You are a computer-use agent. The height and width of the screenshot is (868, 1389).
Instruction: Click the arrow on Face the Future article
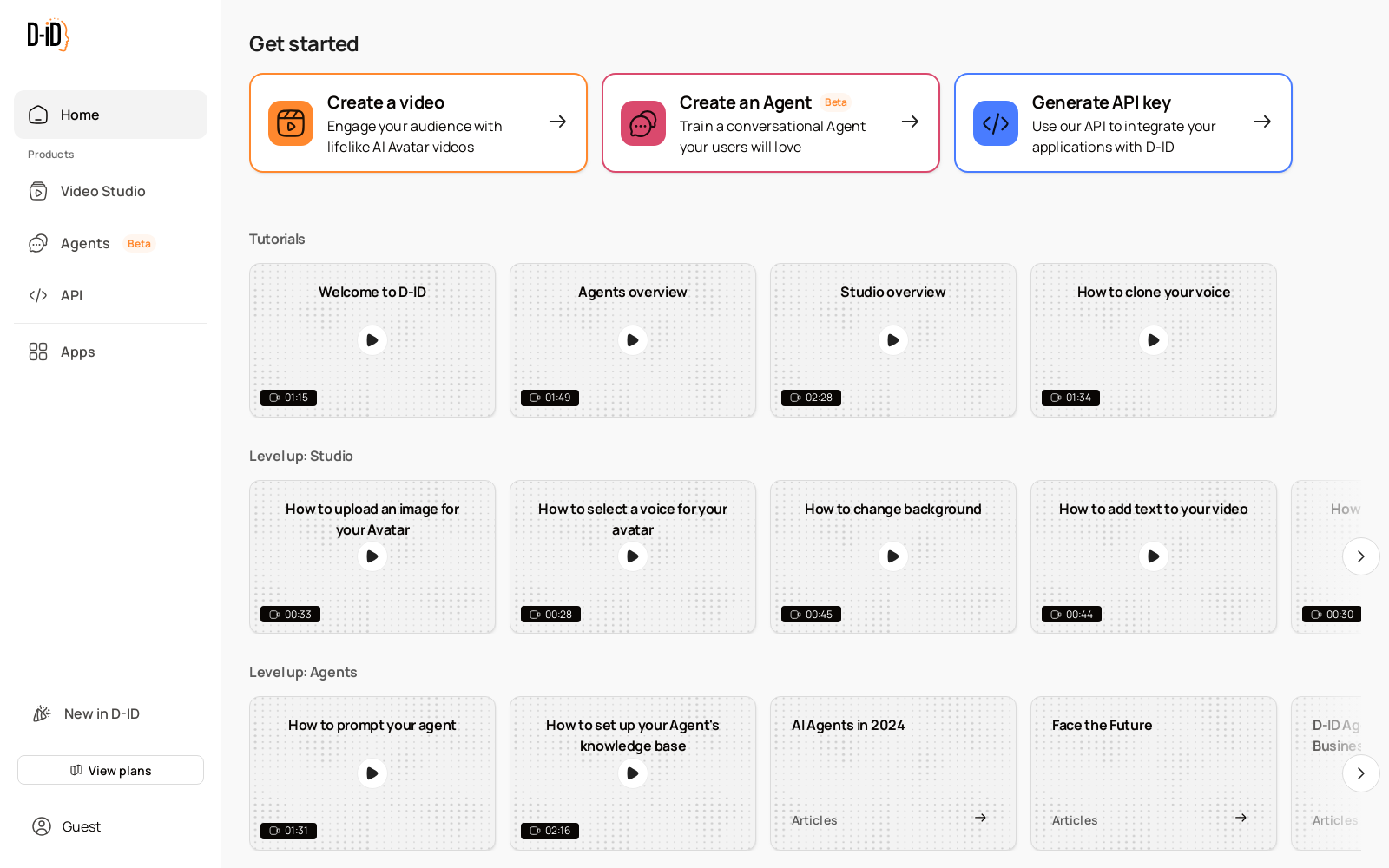pos(1241,818)
